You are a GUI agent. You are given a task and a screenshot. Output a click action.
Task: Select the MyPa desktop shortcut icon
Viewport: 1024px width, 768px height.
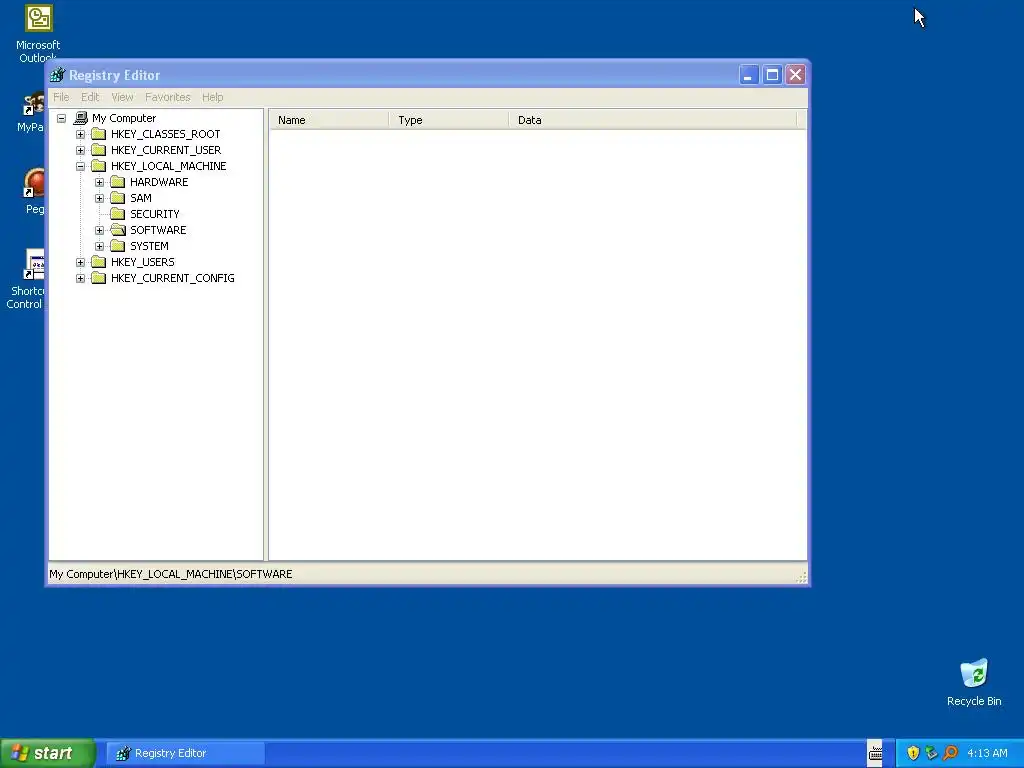pos(33,104)
